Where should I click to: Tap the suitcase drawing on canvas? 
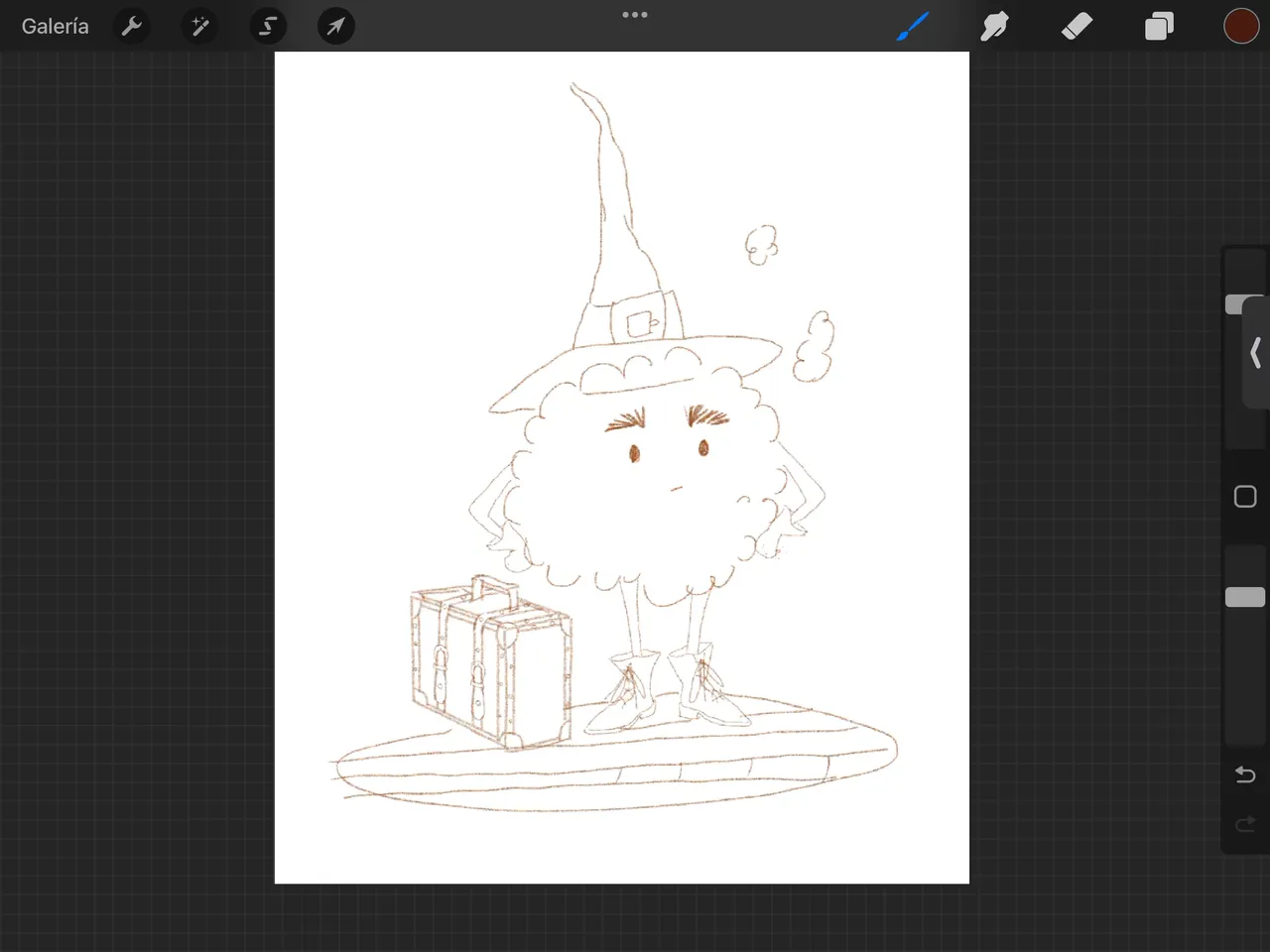tap(491, 662)
